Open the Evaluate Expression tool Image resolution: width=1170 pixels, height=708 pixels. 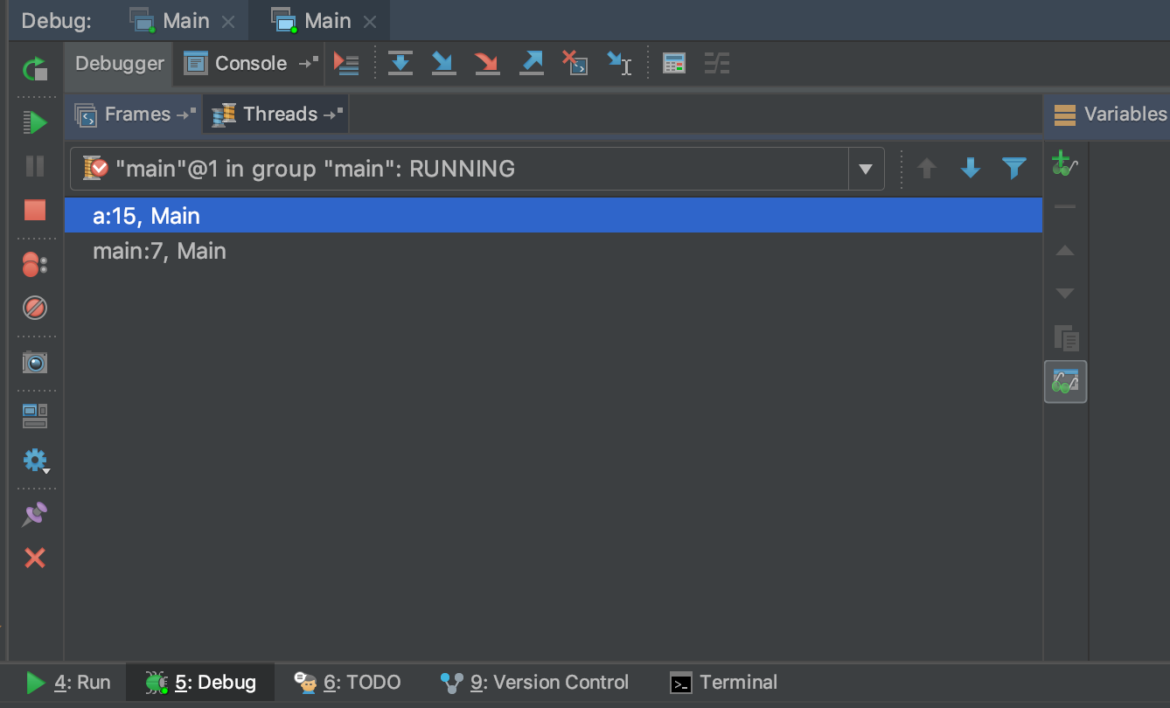coord(674,63)
